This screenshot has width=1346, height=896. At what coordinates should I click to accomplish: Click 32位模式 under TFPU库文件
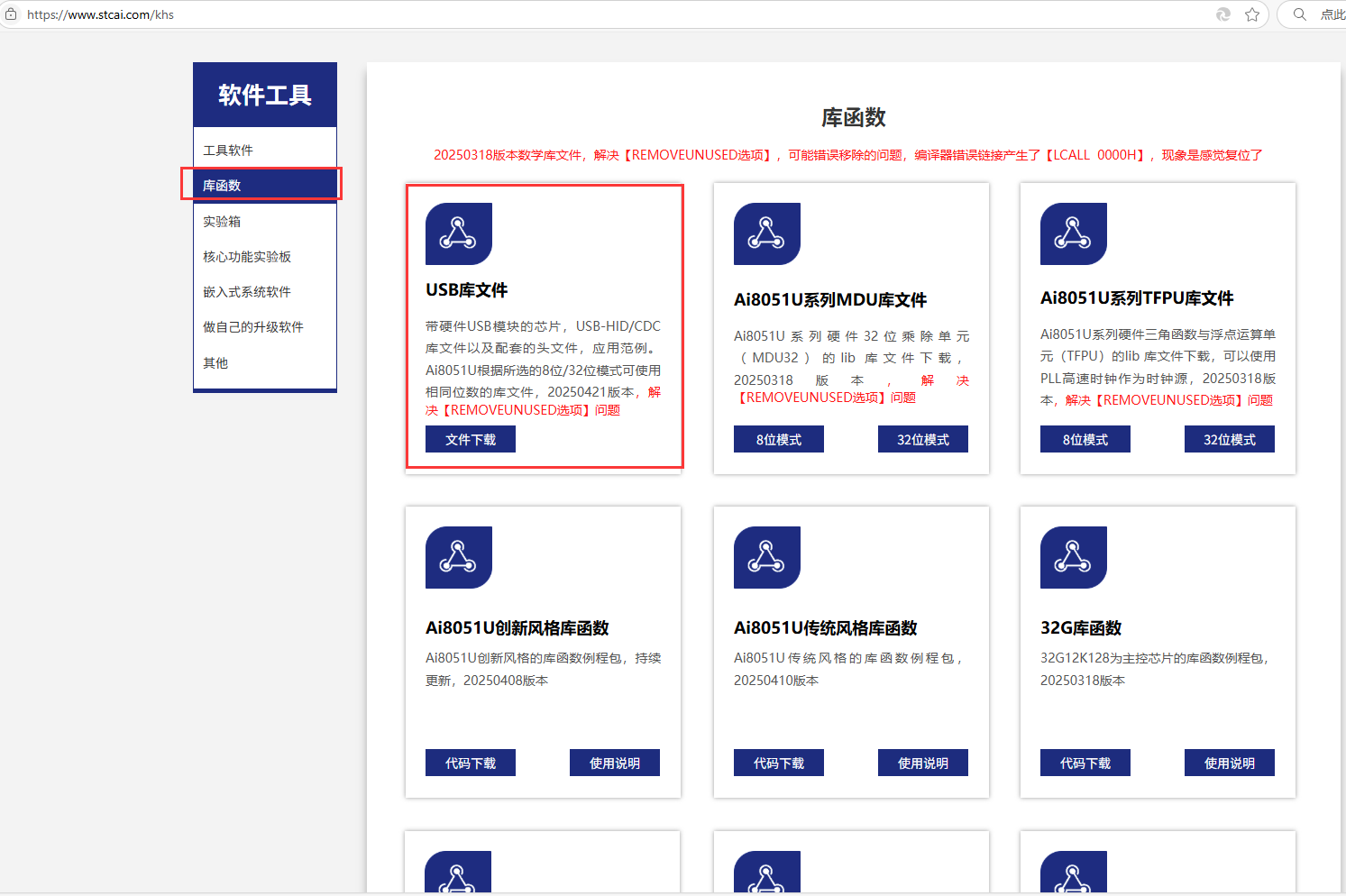point(1230,439)
